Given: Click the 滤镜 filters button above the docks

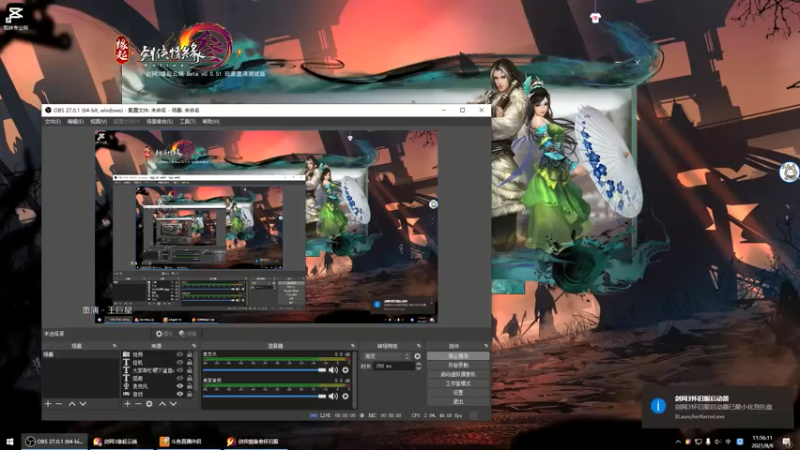Looking at the screenshot, I should [188, 334].
